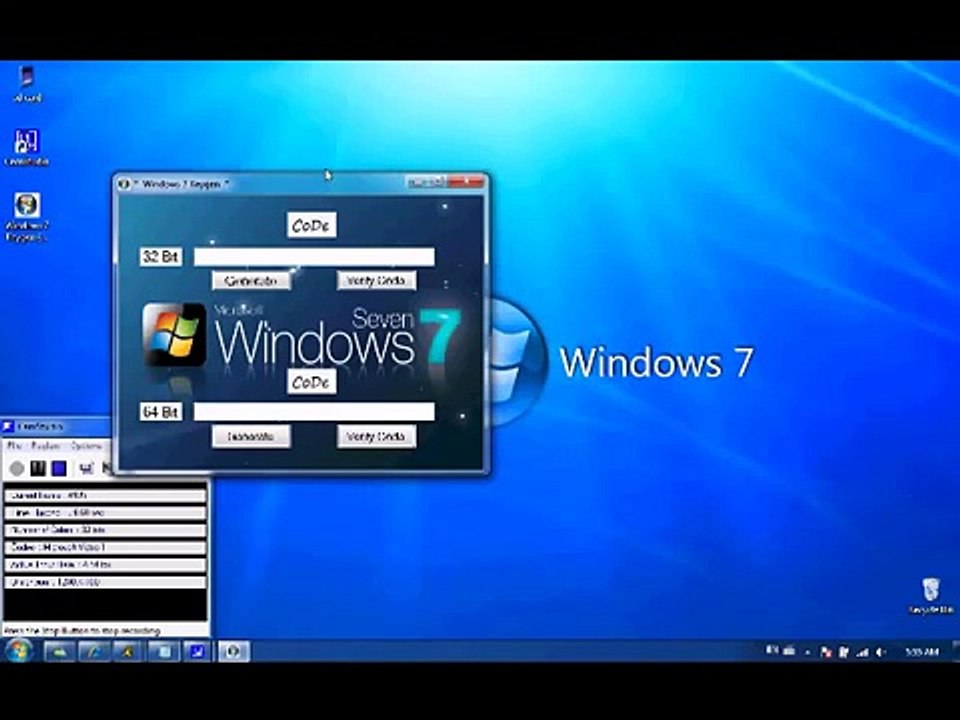Image resolution: width=960 pixels, height=720 pixels.
Task: Close the Windows 7 Keygen window
Action: (467, 182)
